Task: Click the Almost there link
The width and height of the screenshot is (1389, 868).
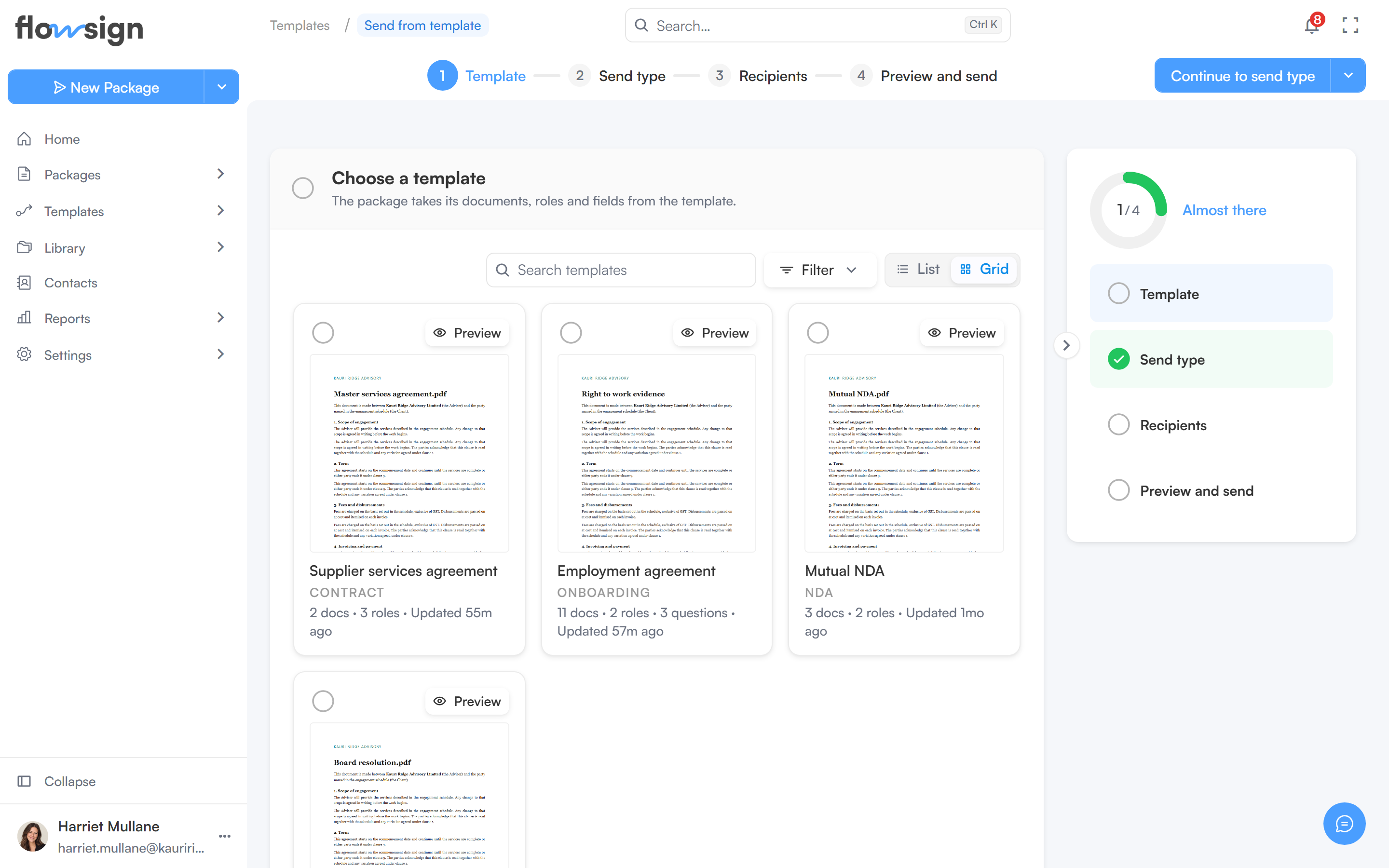Action: tap(1224, 210)
